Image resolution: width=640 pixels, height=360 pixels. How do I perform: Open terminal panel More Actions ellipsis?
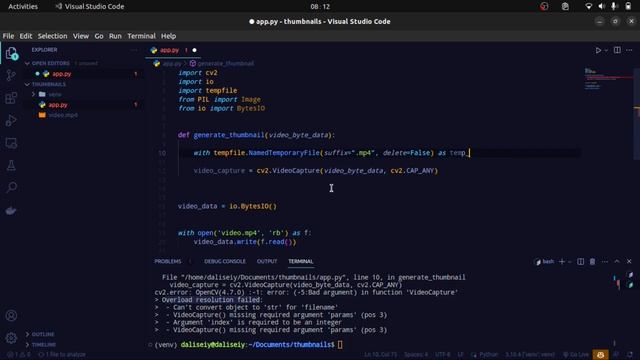click(x=604, y=262)
